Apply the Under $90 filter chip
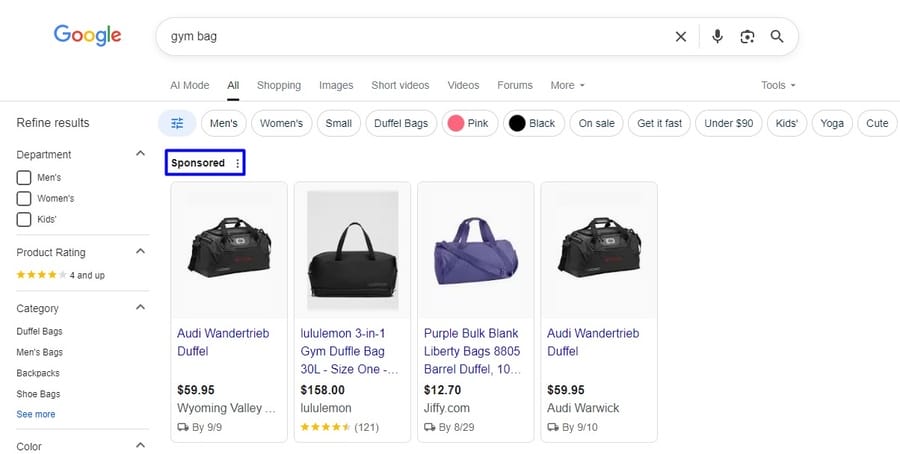Screen dimensions: 900x454 728,123
